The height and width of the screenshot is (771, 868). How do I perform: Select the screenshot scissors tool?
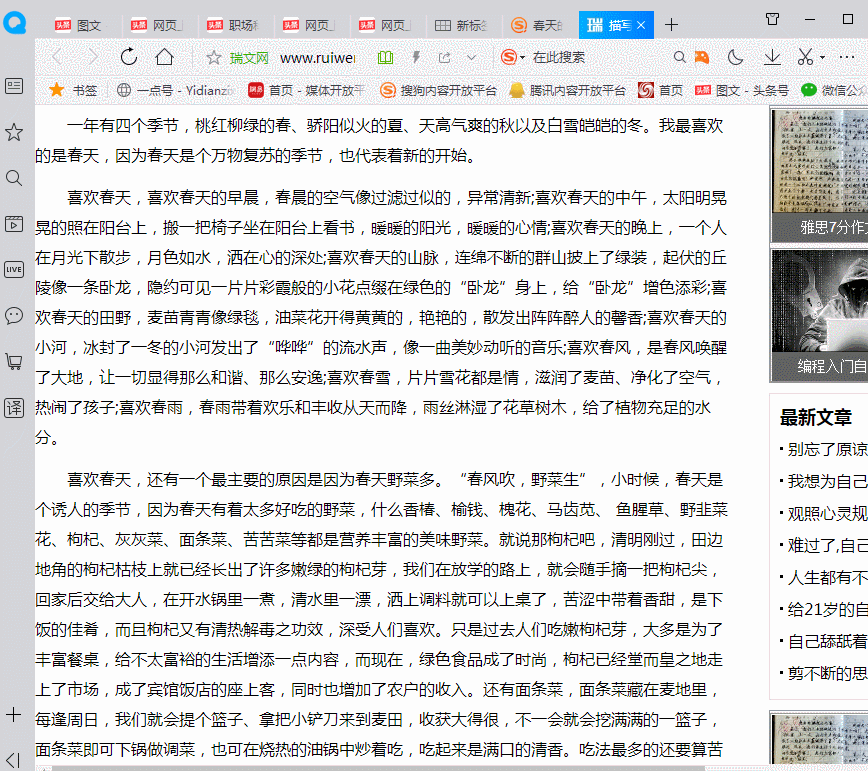click(x=806, y=57)
